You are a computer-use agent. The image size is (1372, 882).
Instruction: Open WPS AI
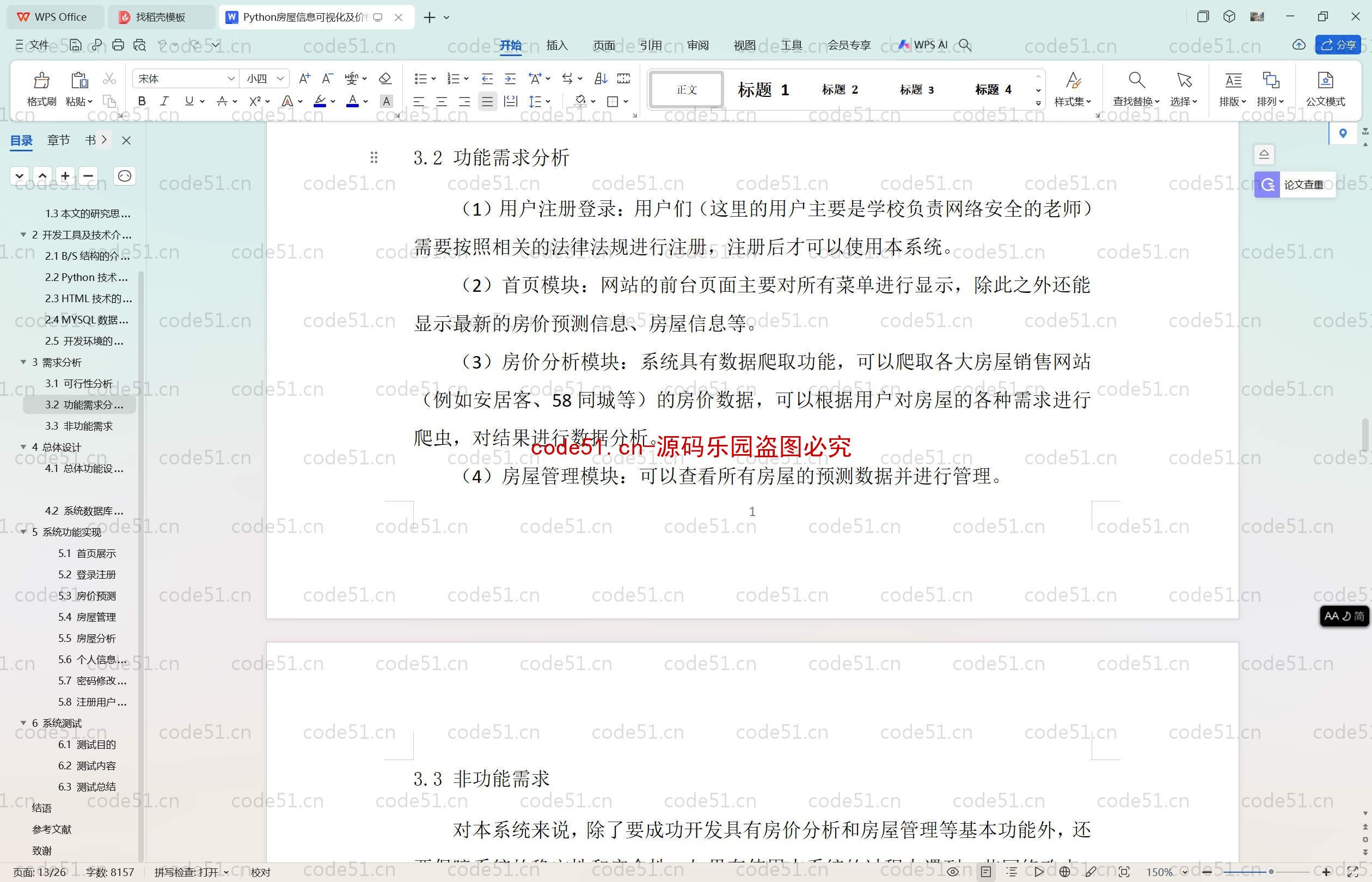coord(923,45)
